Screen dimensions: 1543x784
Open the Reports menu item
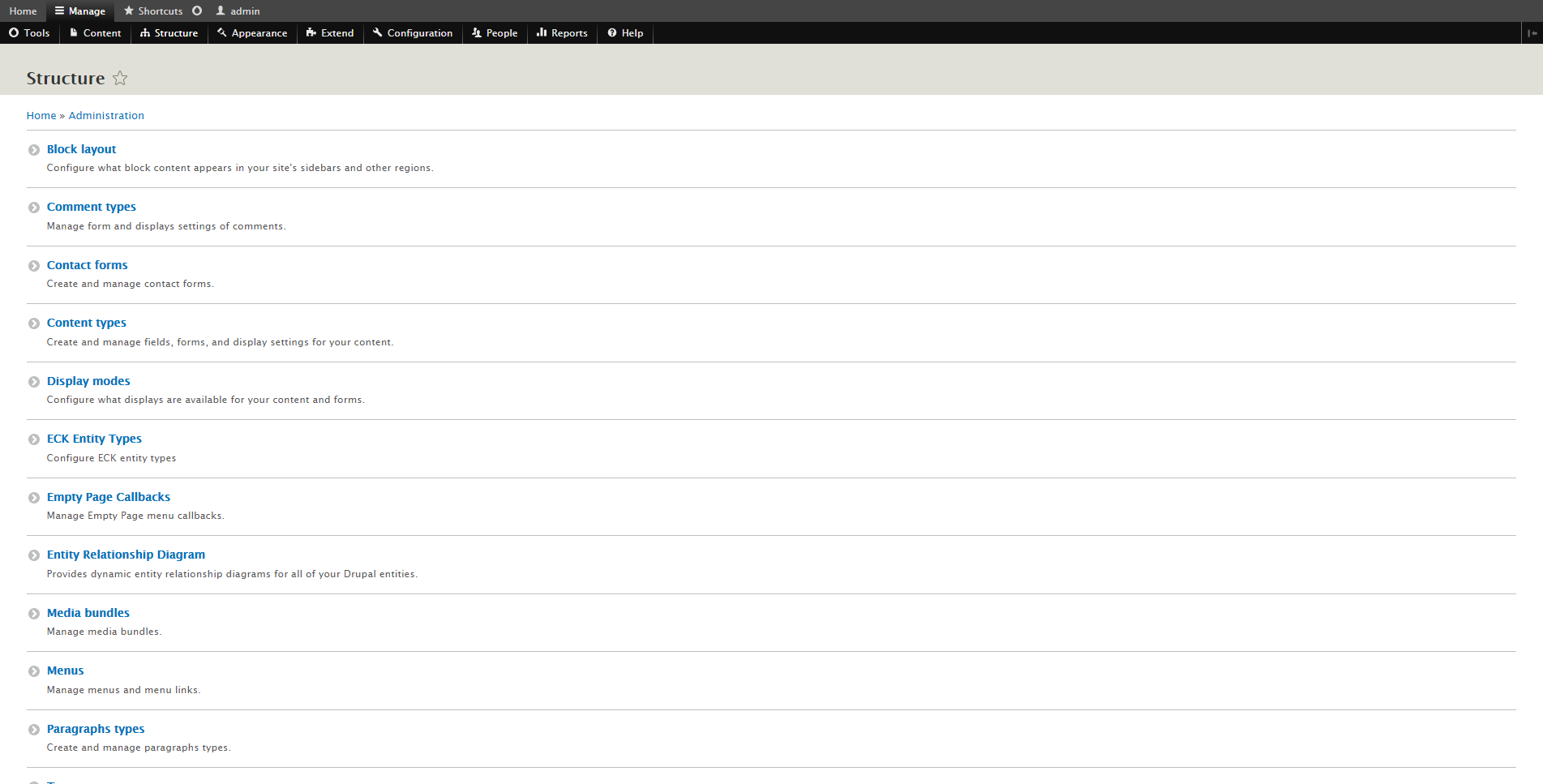(x=562, y=33)
